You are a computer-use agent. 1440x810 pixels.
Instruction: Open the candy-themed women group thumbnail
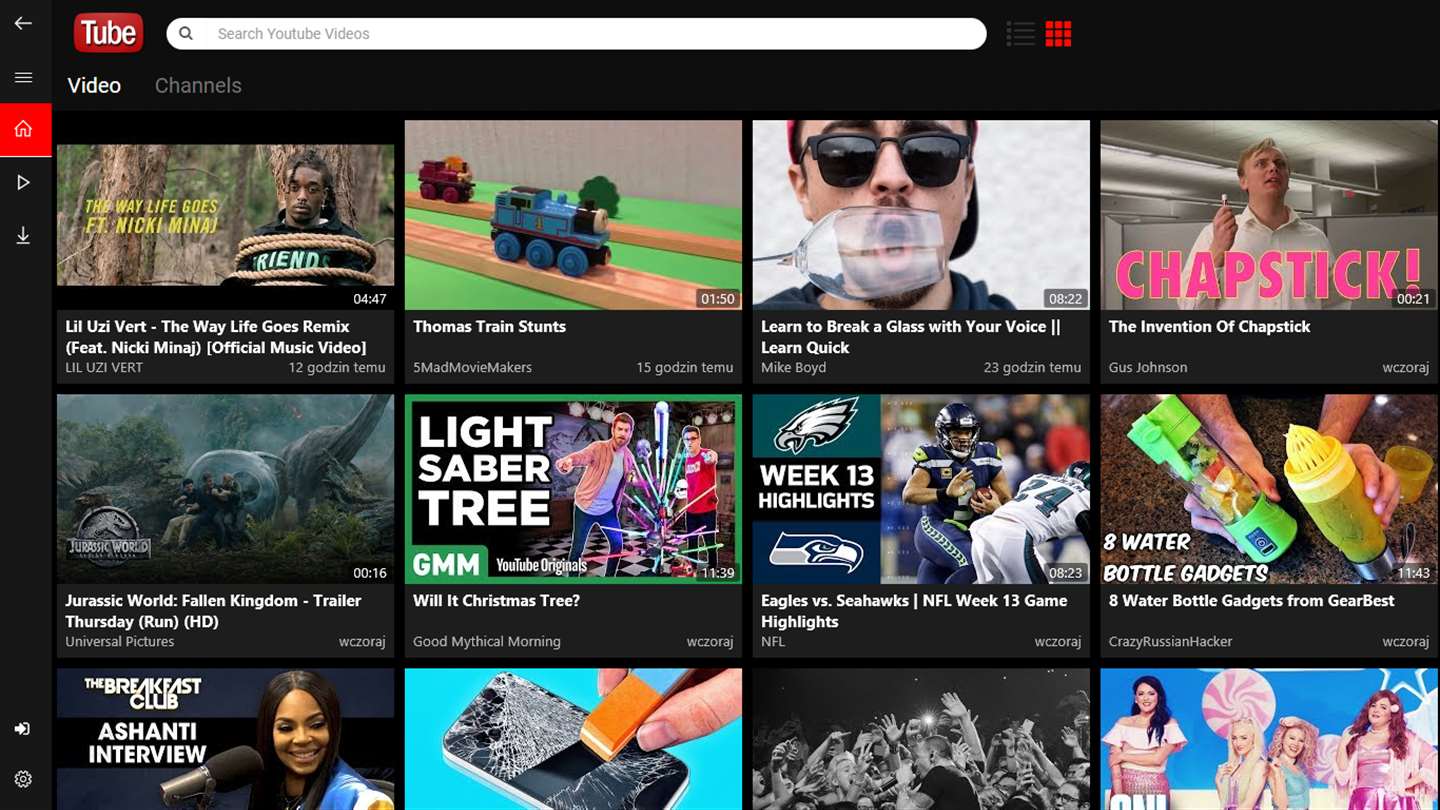[x=1269, y=739]
